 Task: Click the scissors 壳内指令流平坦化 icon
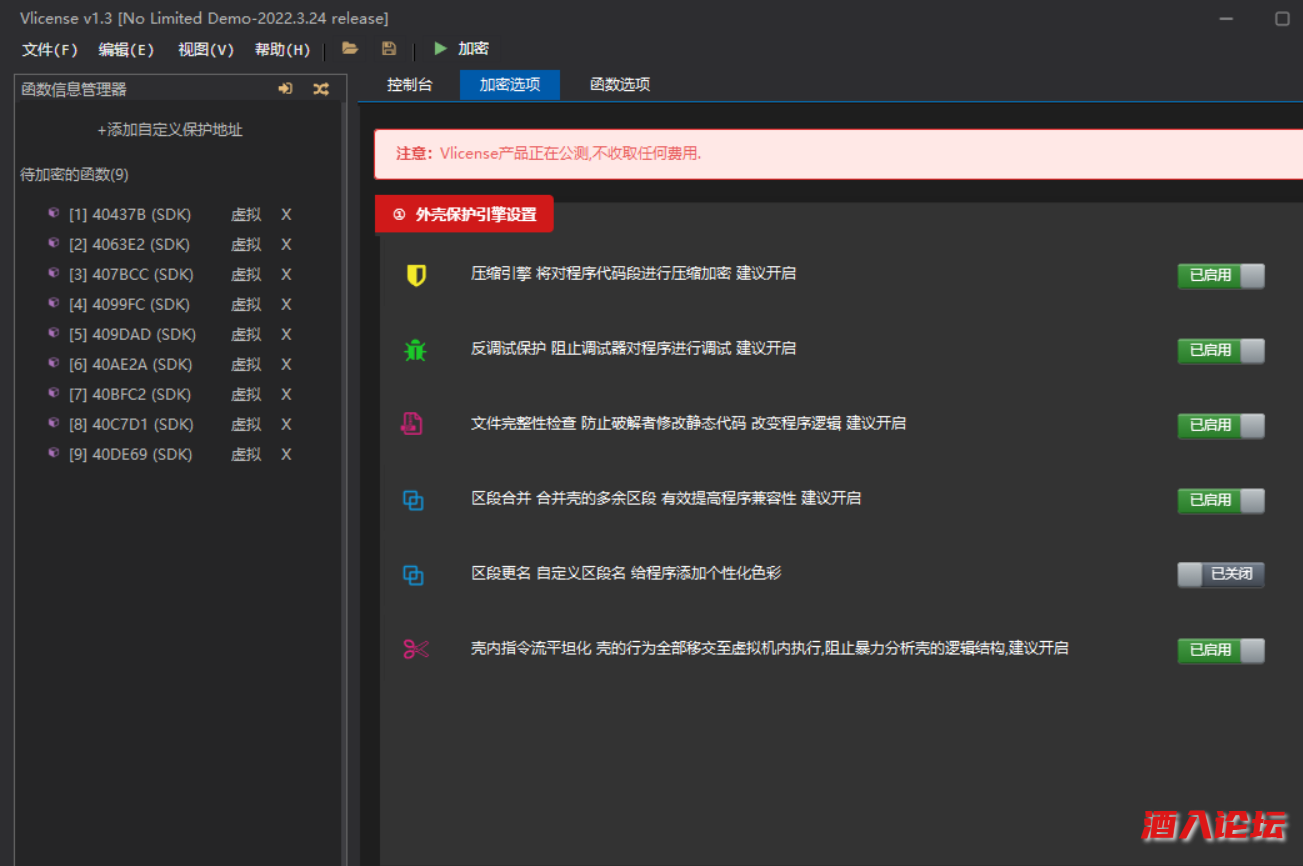click(416, 650)
